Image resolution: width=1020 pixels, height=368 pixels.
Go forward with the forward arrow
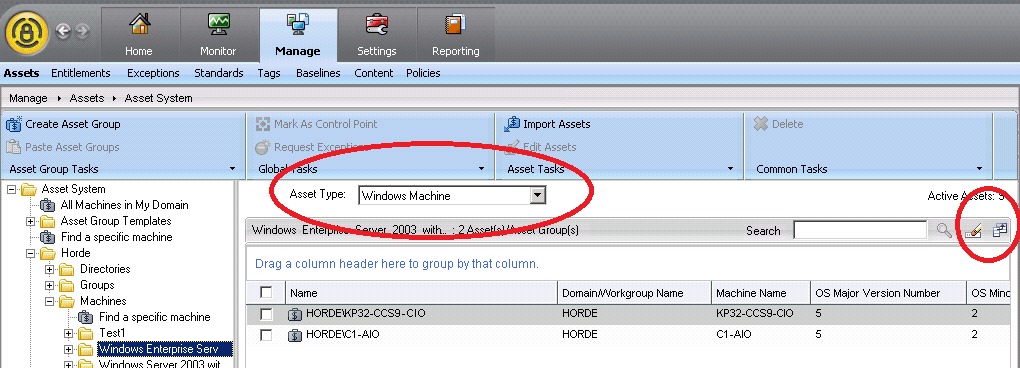83,31
